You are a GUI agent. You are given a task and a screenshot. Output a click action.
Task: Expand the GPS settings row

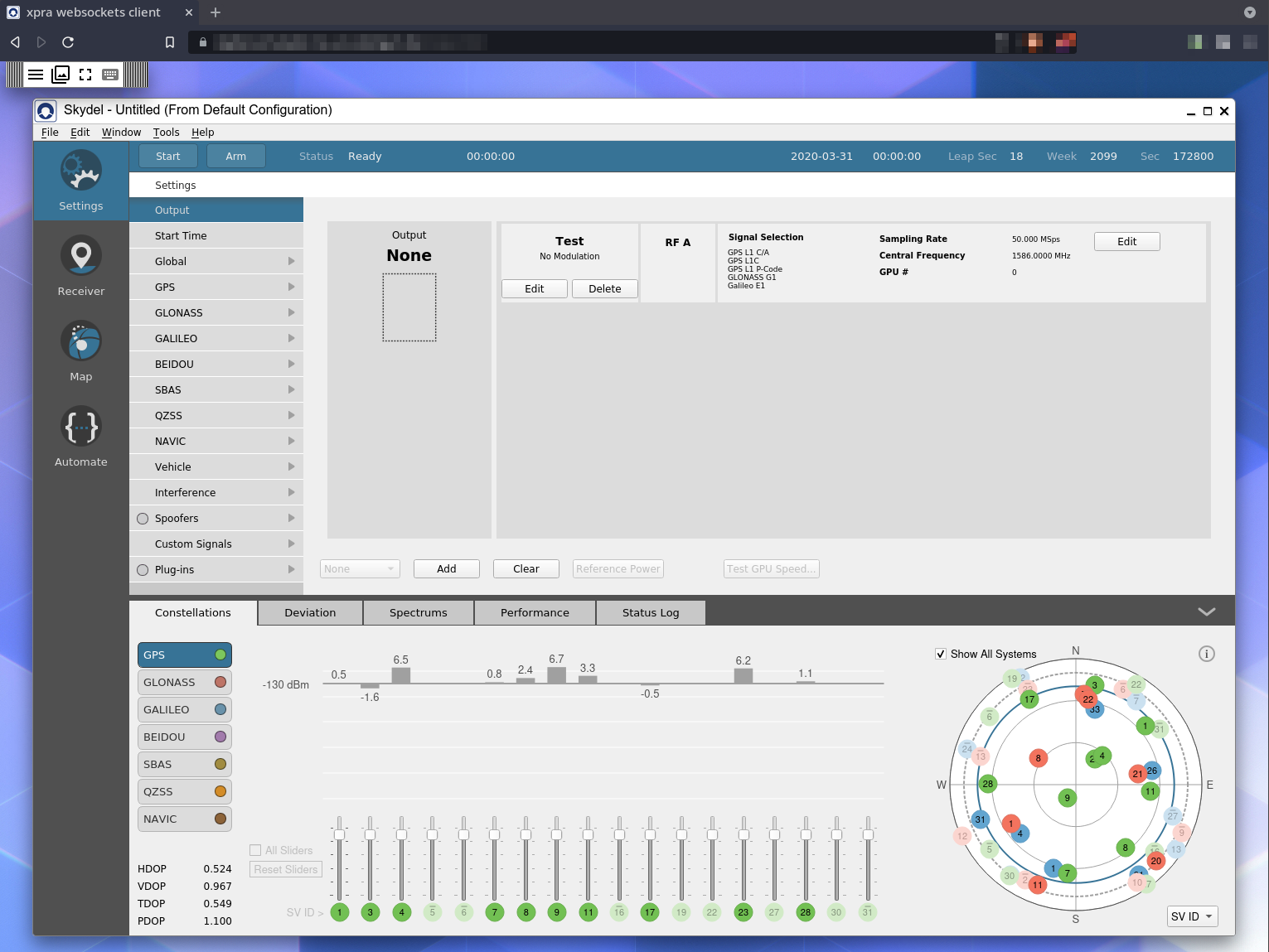pos(216,287)
